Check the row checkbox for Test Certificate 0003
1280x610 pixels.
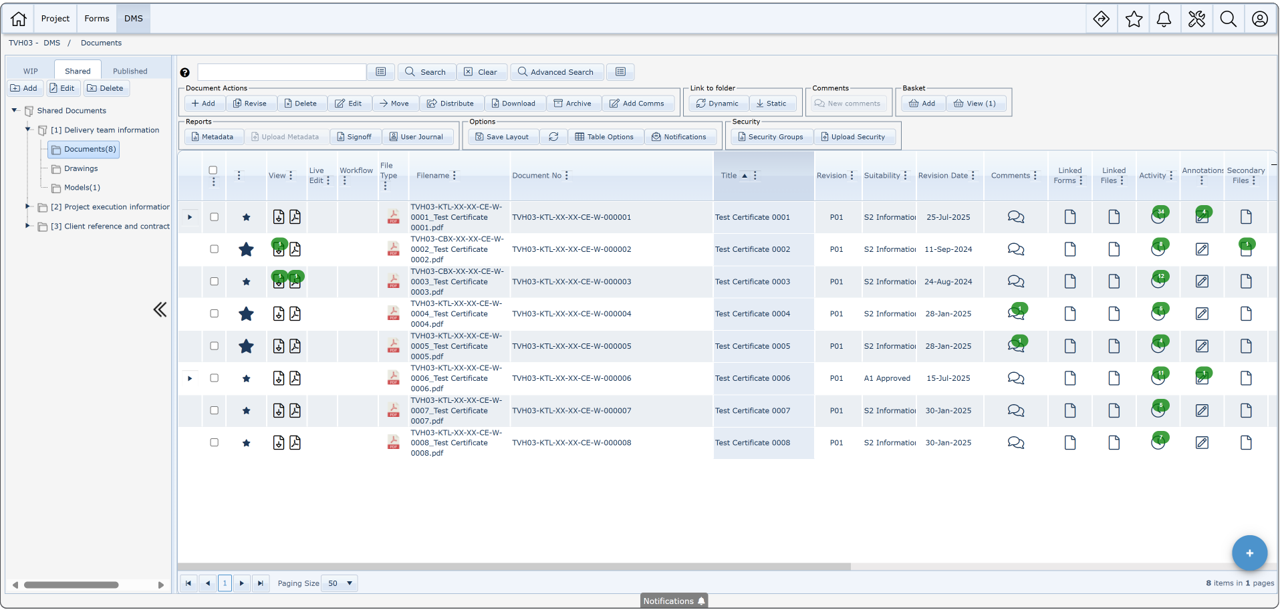tap(214, 281)
